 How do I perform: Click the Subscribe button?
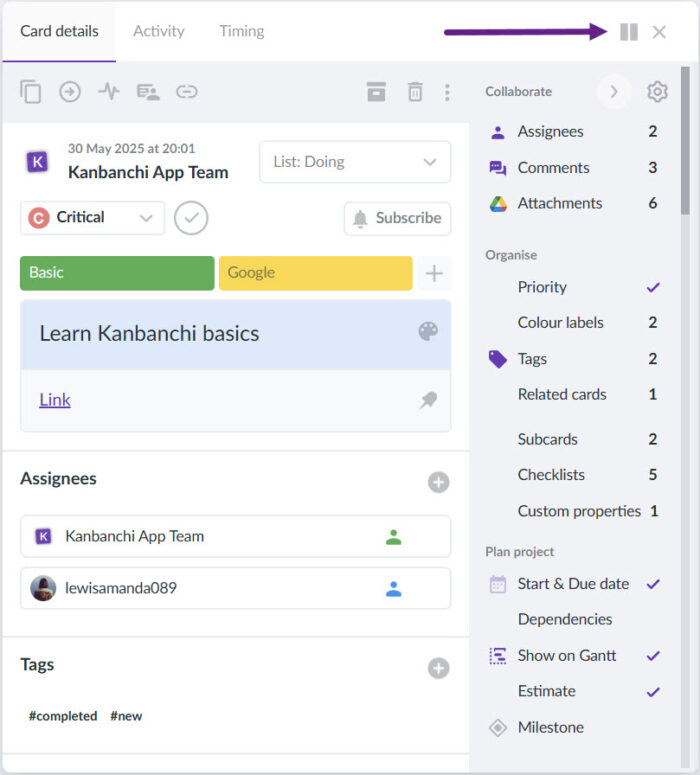tap(397, 218)
